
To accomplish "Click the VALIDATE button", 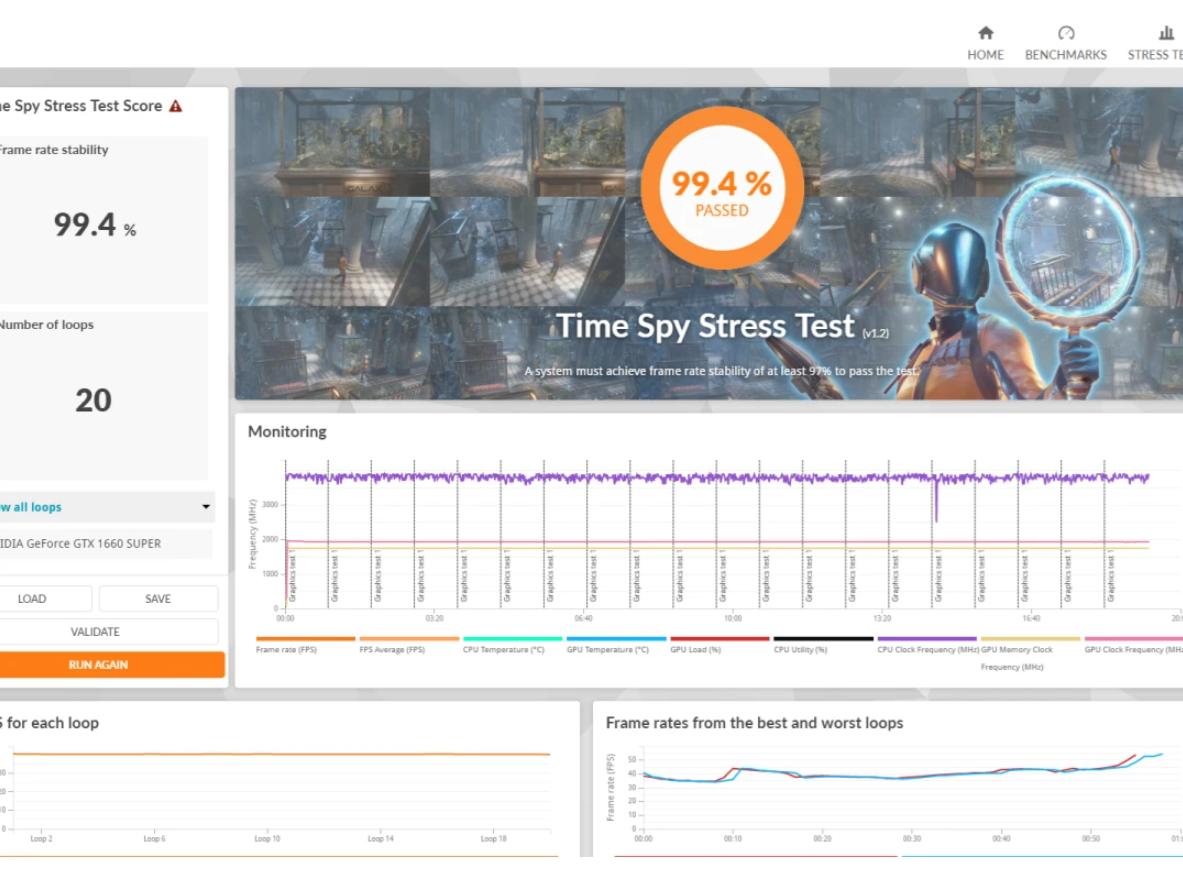I will [x=96, y=632].
